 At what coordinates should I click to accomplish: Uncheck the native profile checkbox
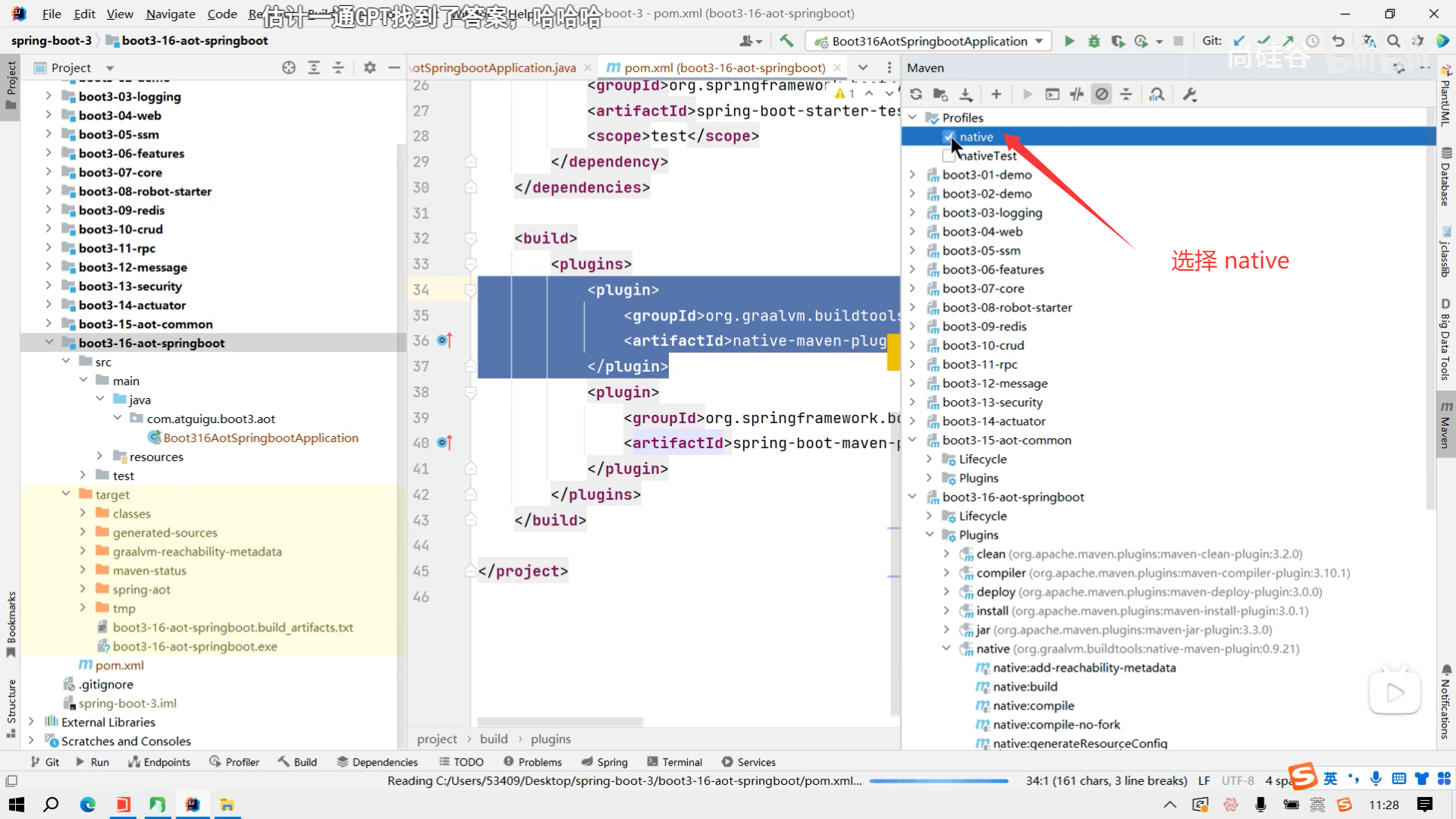coord(949,137)
